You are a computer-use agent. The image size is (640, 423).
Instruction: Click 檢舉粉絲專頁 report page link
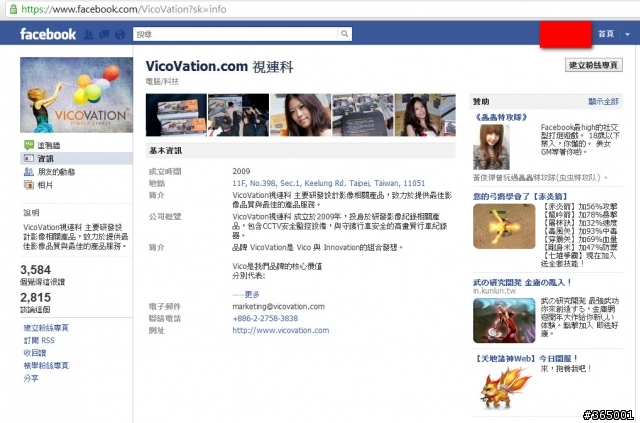pyautogui.click(x=46, y=365)
